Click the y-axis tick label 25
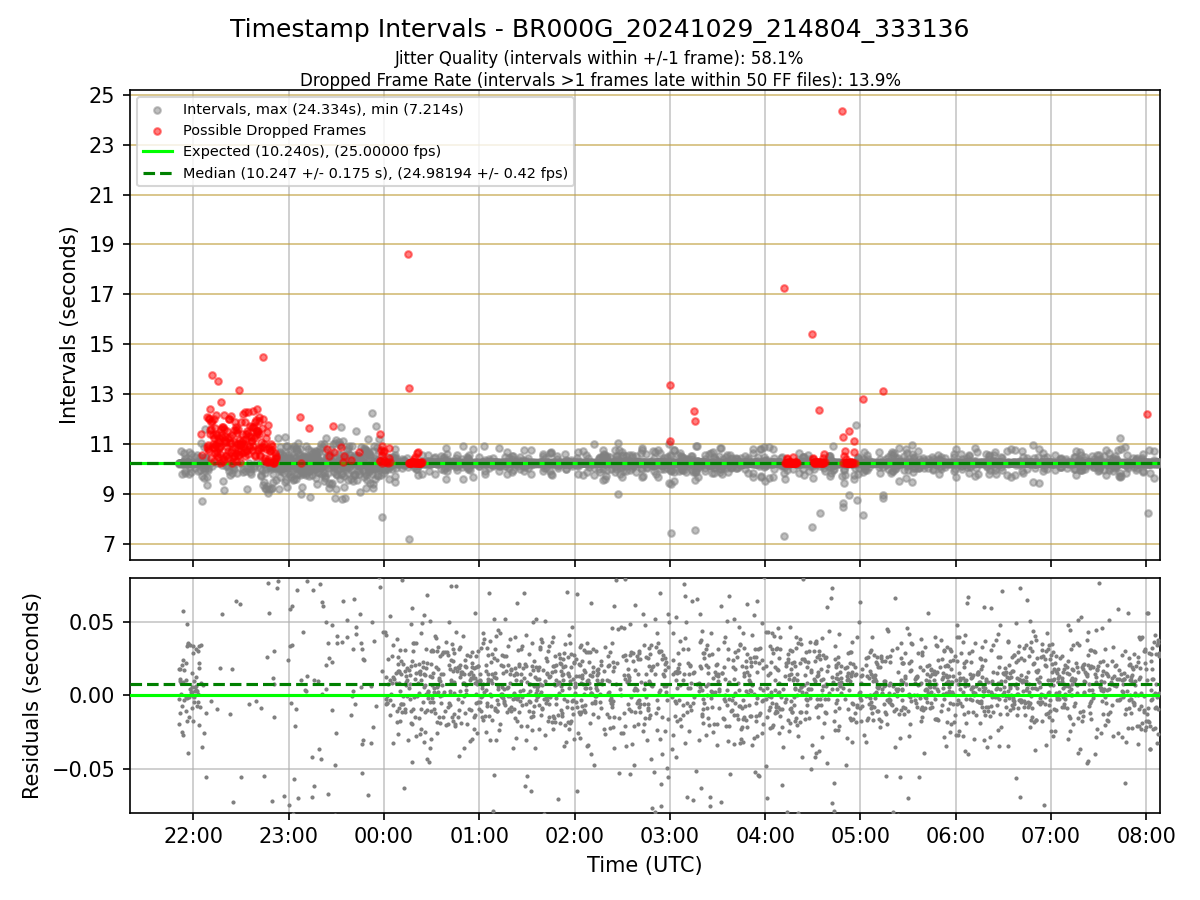The width and height of the screenshot is (1200, 900). point(100,96)
